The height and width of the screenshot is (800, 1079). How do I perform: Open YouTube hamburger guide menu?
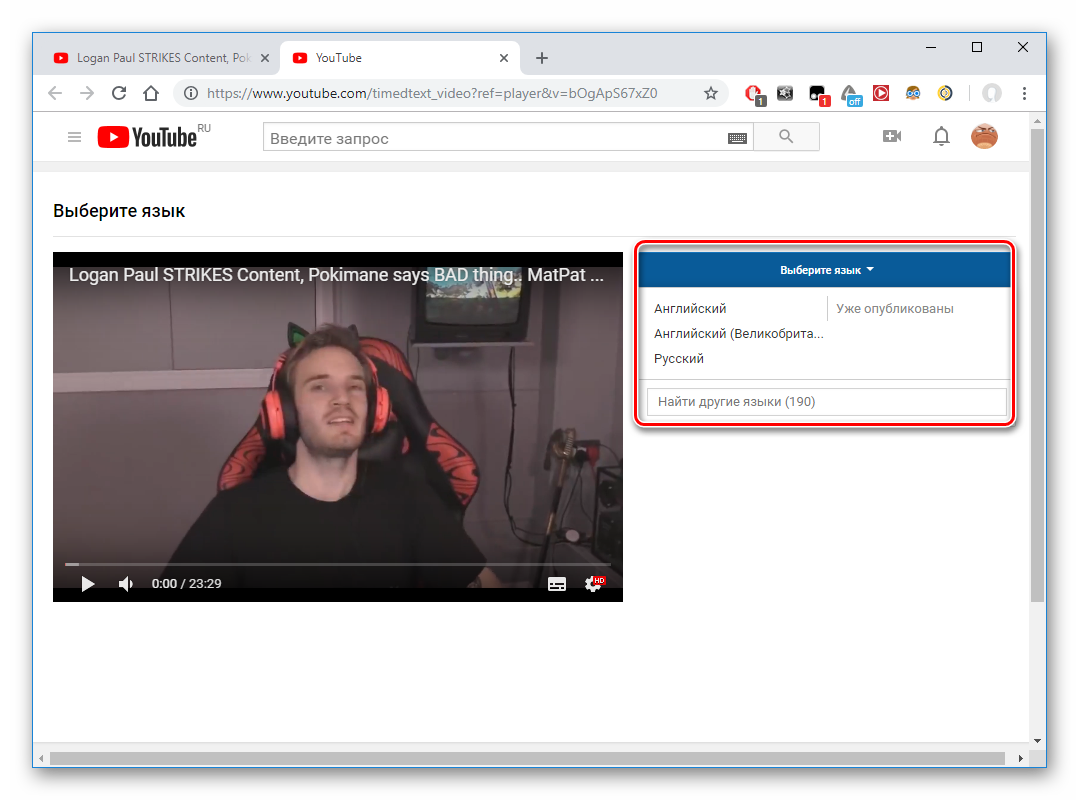point(74,137)
